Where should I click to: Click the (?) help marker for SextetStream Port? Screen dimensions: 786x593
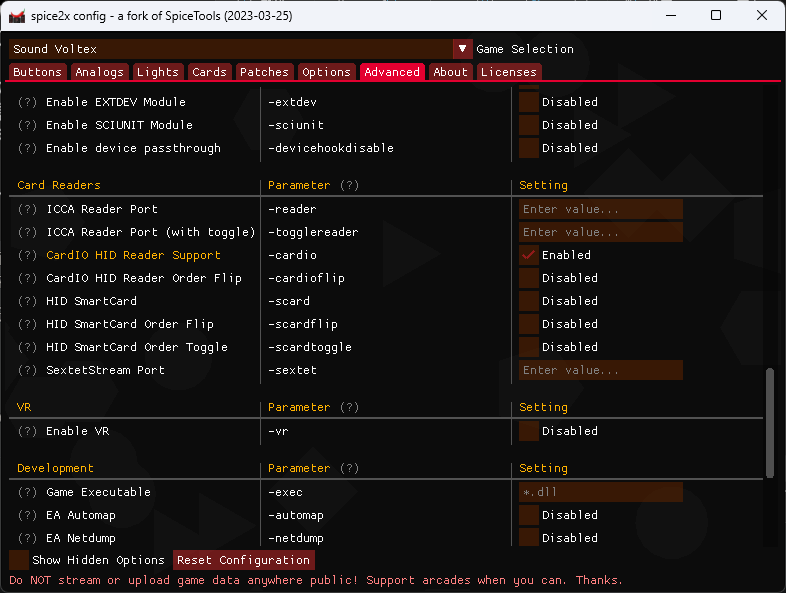pos(28,370)
